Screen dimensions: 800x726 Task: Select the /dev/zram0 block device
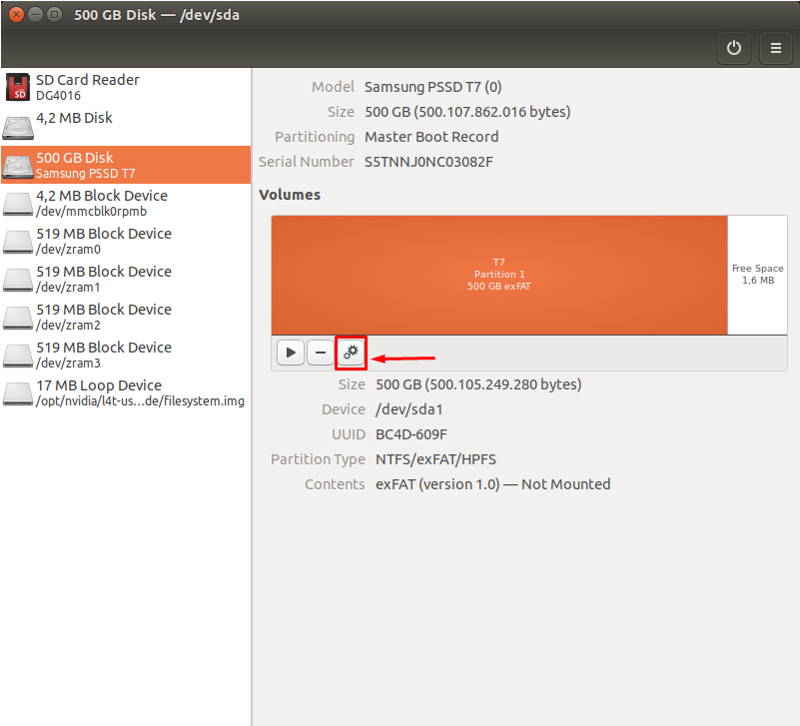[126, 241]
